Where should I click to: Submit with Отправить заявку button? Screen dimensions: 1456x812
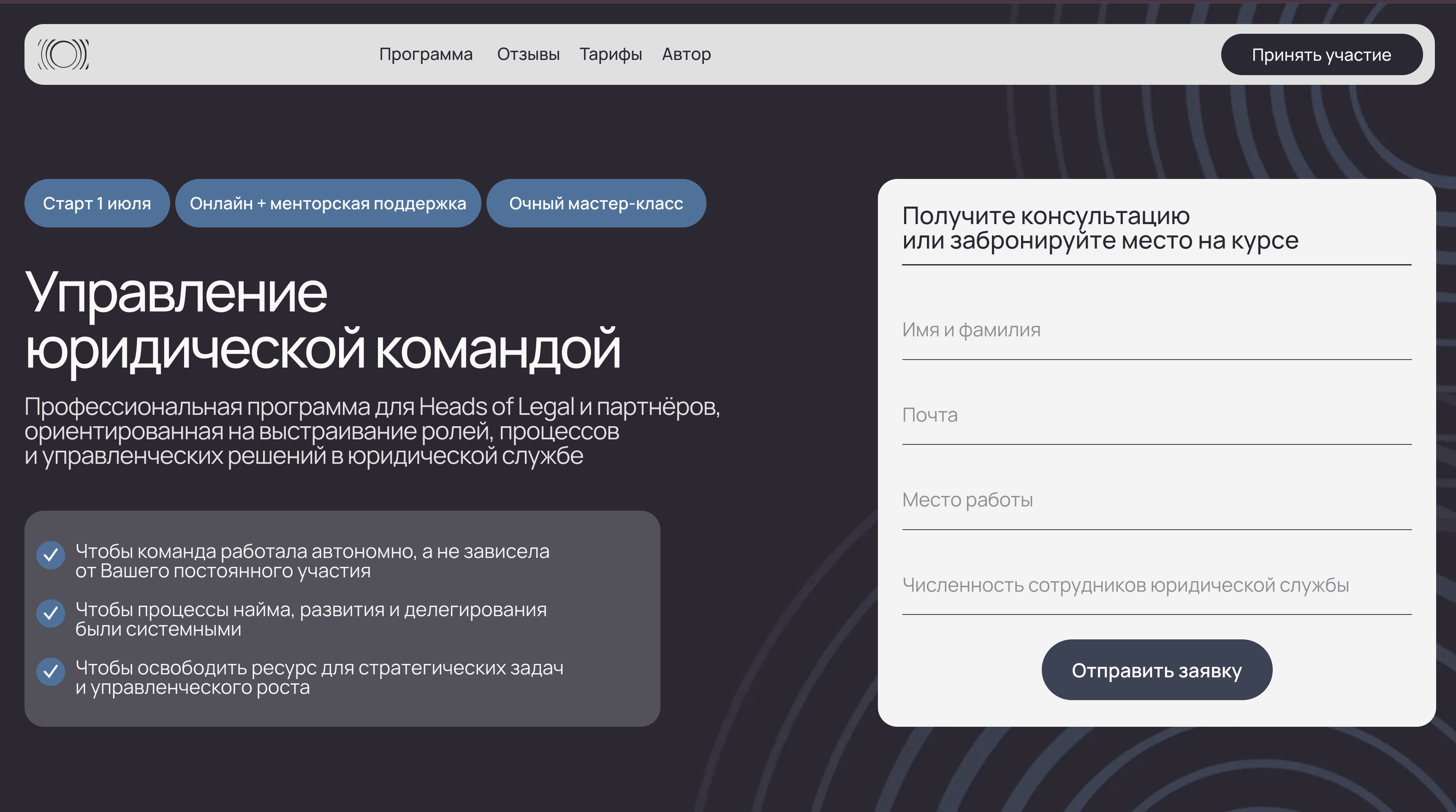coord(1157,670)
